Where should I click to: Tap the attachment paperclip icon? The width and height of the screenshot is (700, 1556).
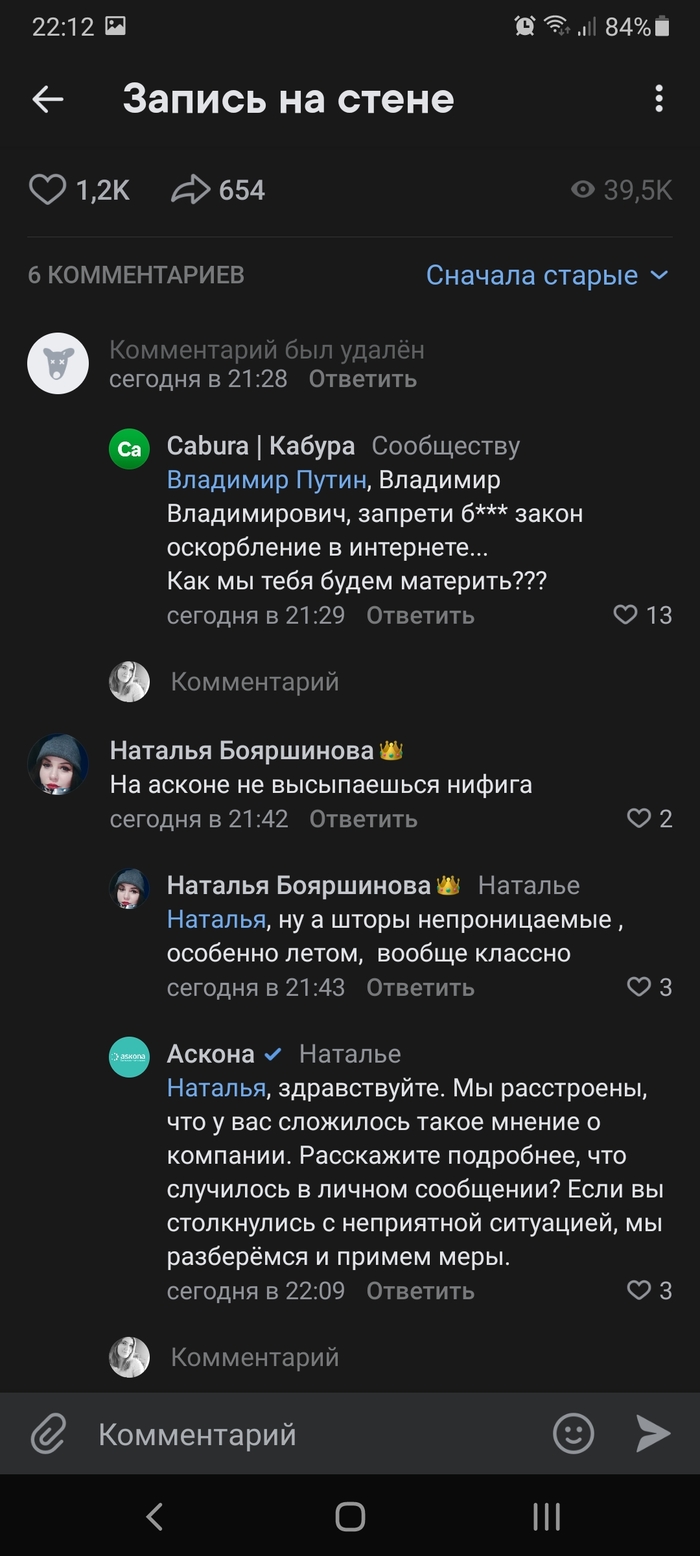point(47,1435)
